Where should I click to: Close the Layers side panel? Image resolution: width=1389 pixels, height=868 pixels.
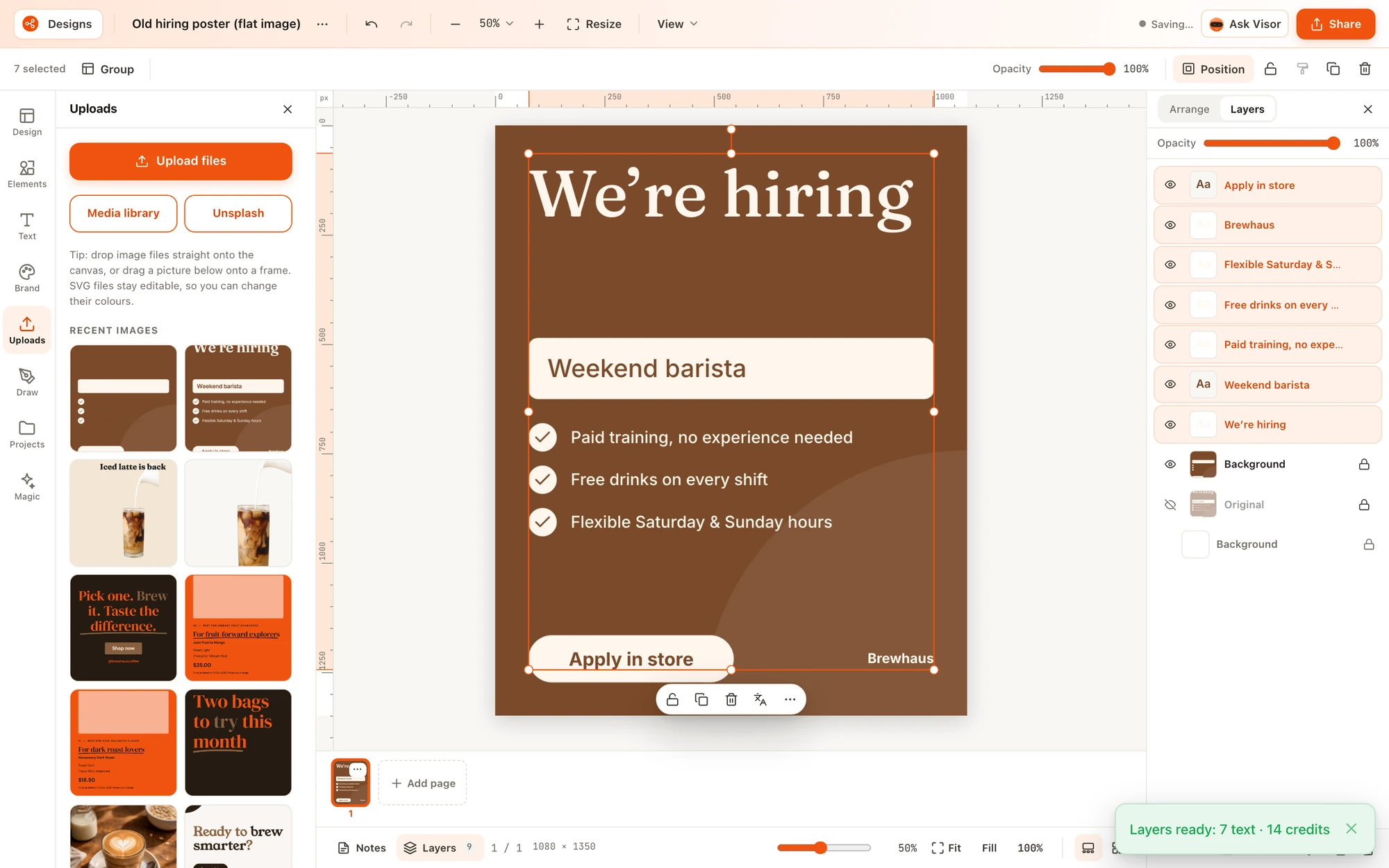1367,109
